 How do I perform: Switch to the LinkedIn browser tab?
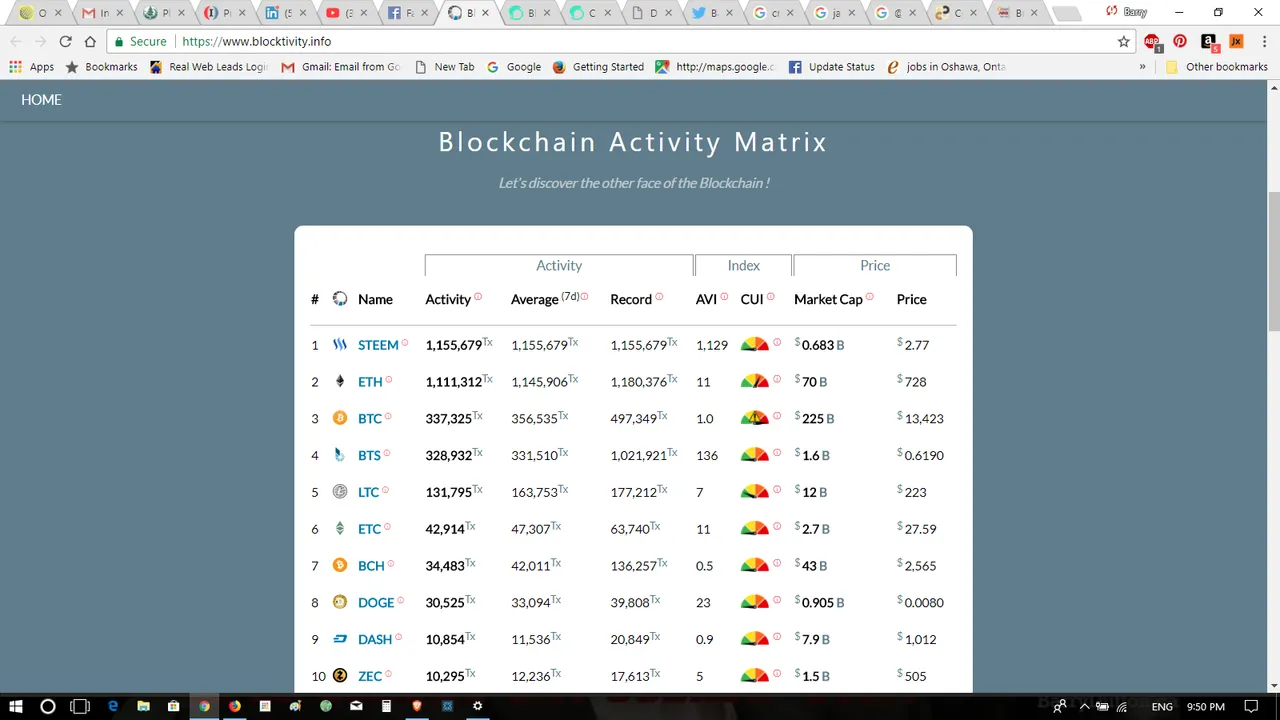(x=283, y=13)
